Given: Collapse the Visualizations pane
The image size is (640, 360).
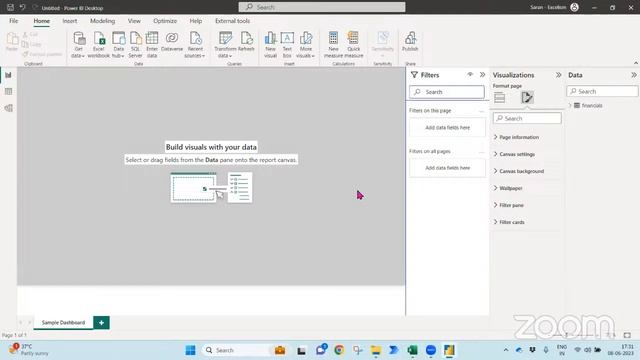Looking at the screenshot, I should [558, 75].
